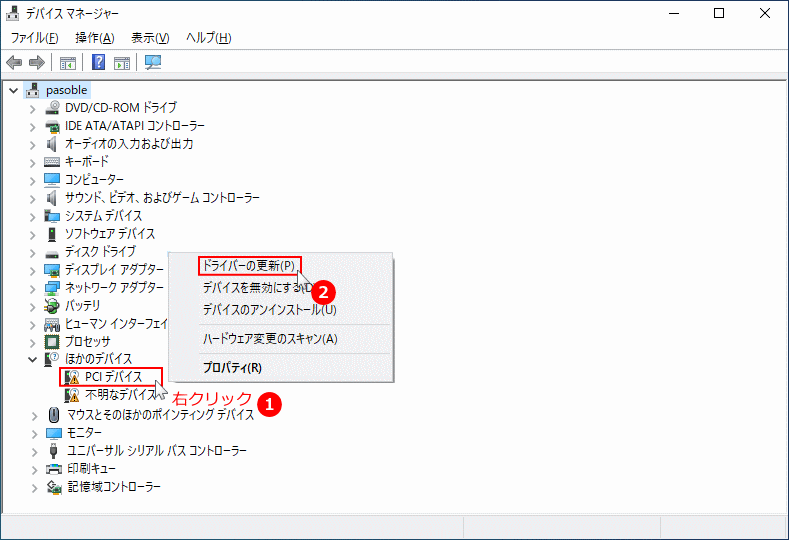
Task: Open the 表示(V) menu
Action: coord(150,38)
